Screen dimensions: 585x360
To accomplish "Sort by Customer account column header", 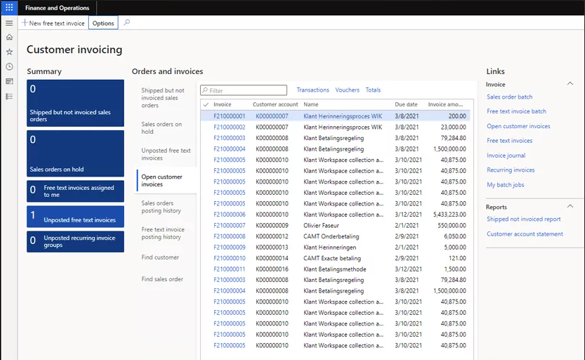I will (275, 104).
